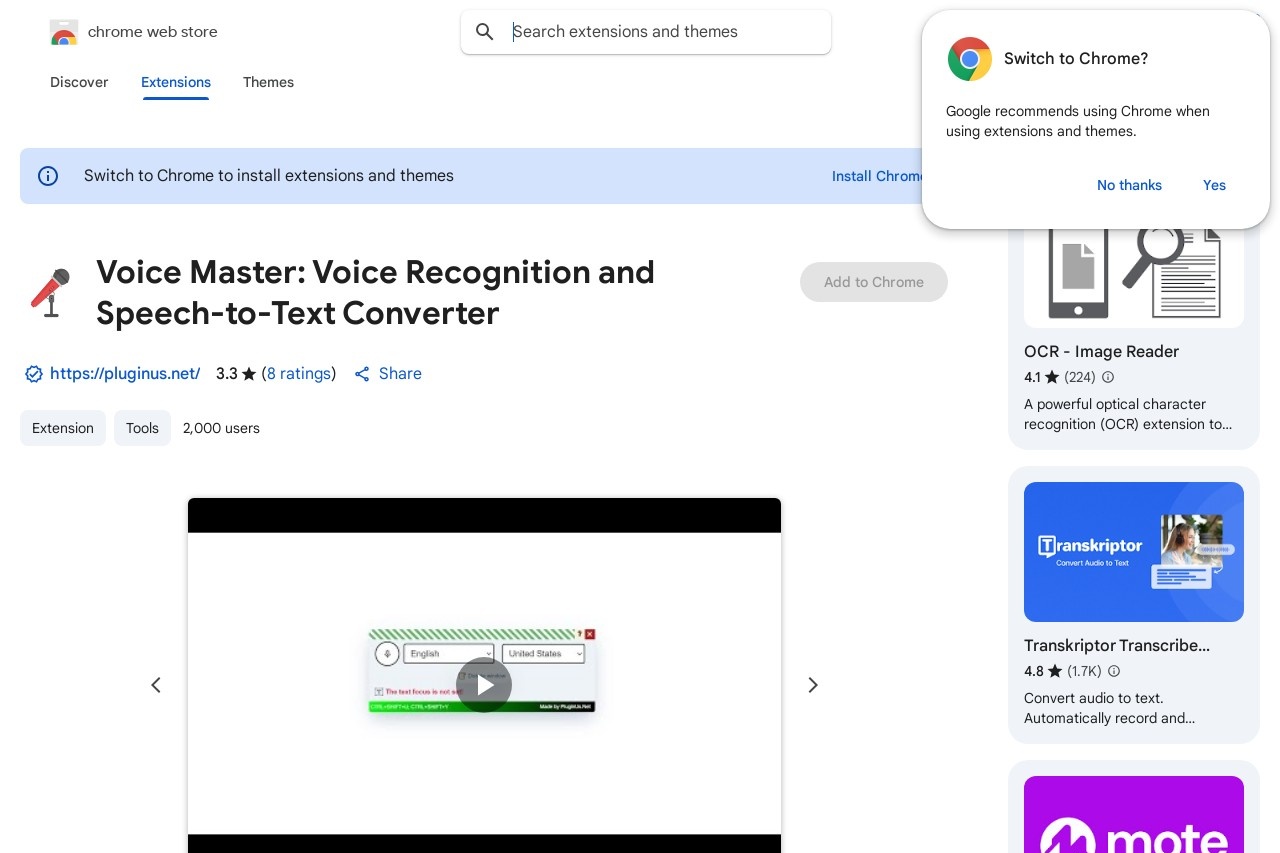Click the Chrome Web Store logo

(x=63, y=32)
